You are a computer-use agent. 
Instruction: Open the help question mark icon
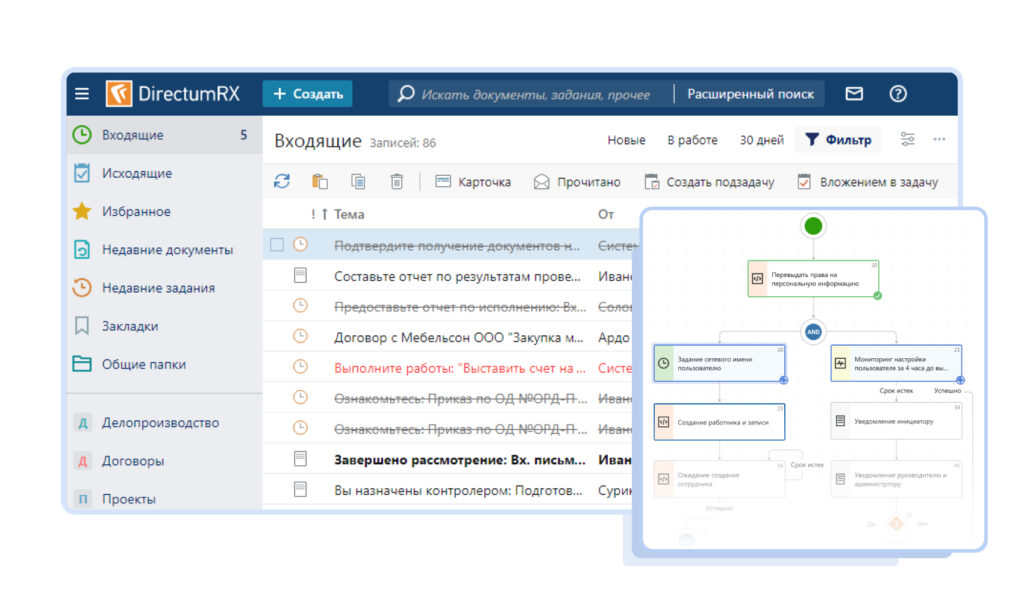pos(898,93)
